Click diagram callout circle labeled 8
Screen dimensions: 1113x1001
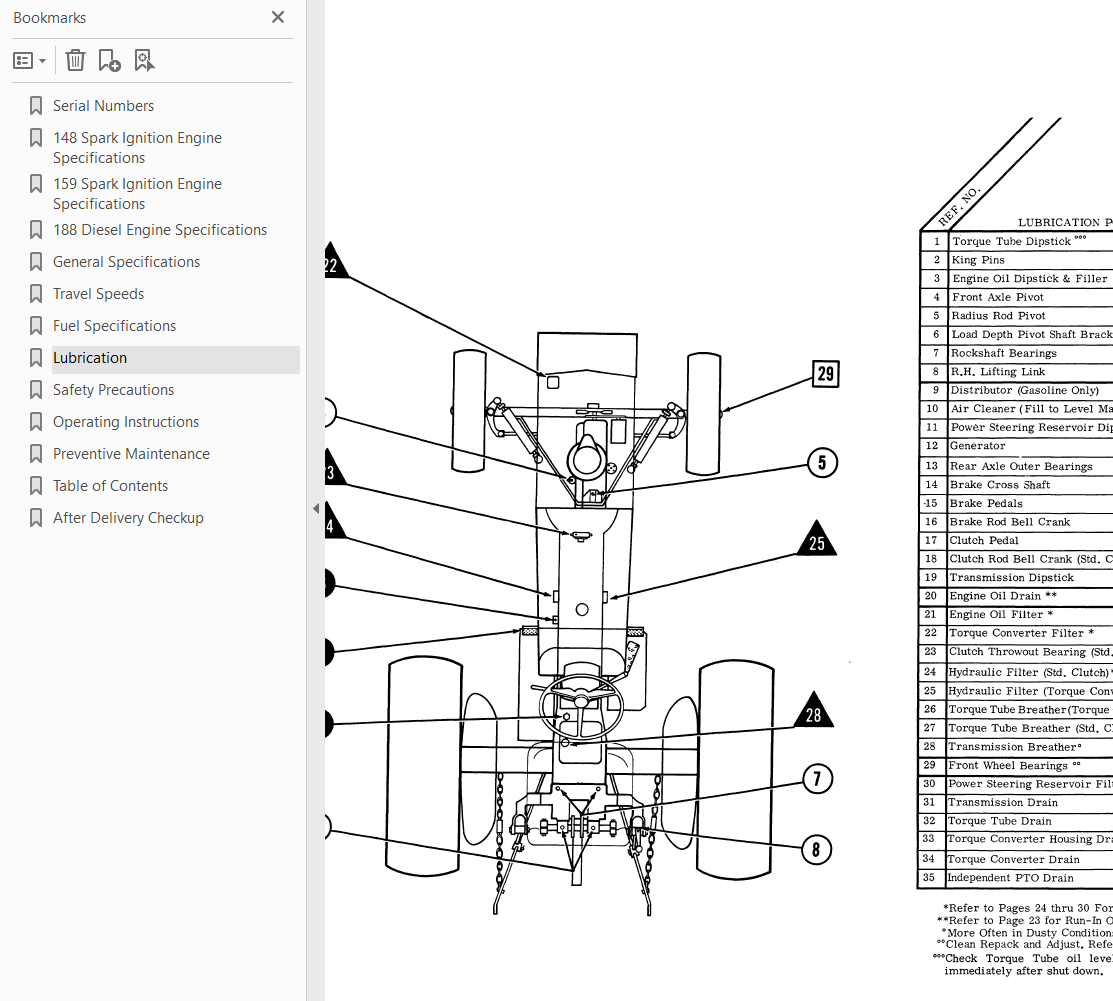tap(816, 849)
